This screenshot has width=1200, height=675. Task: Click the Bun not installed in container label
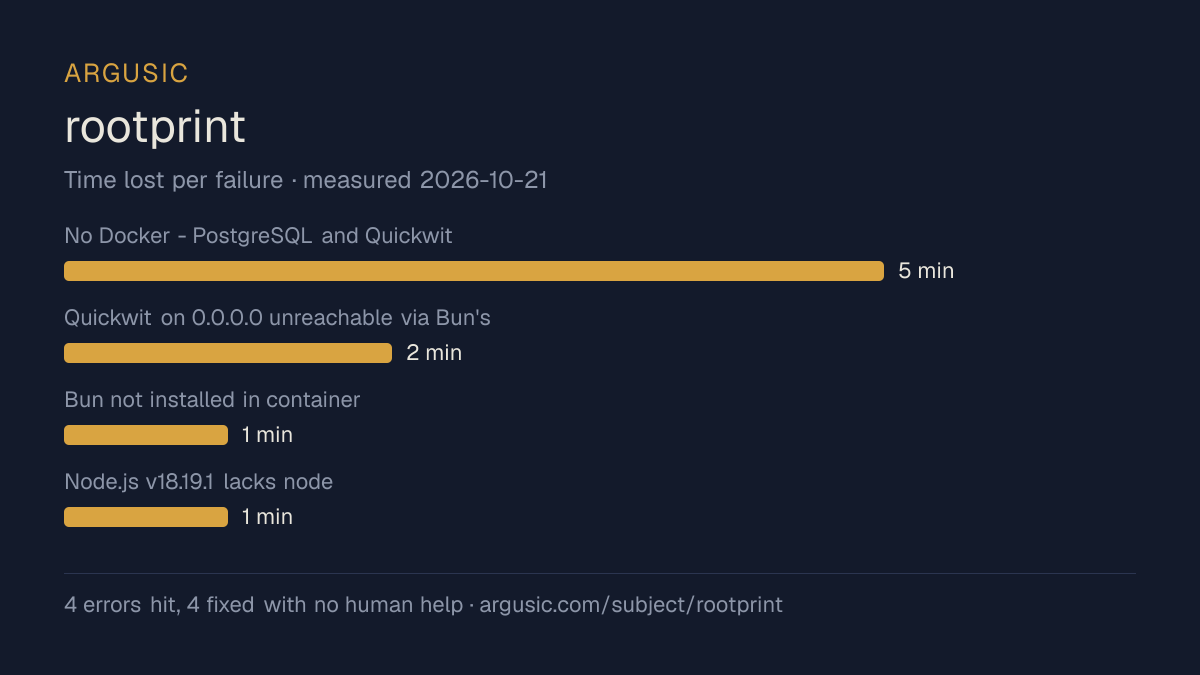click(212, 400)
